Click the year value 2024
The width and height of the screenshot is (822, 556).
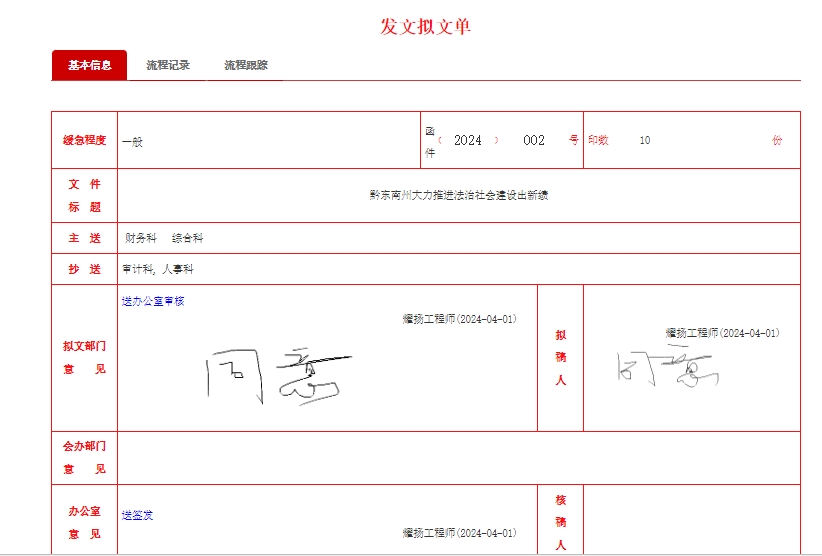point(468,140)
